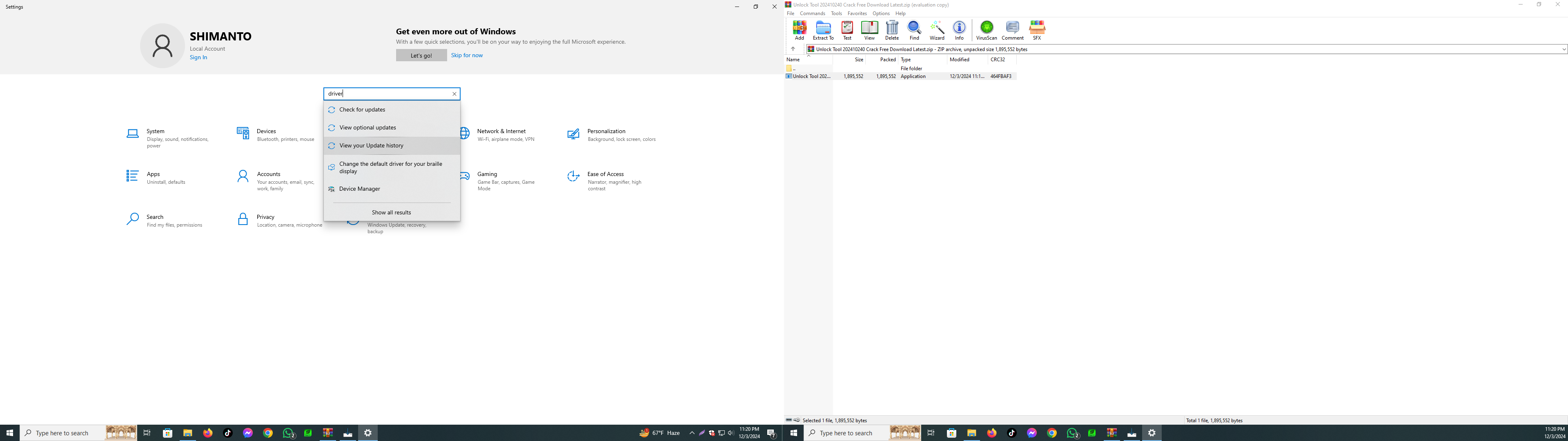The width and height of the screenshot is (1568, 441).
Task: Clear the settings search box text
Action: coord(454,94)
